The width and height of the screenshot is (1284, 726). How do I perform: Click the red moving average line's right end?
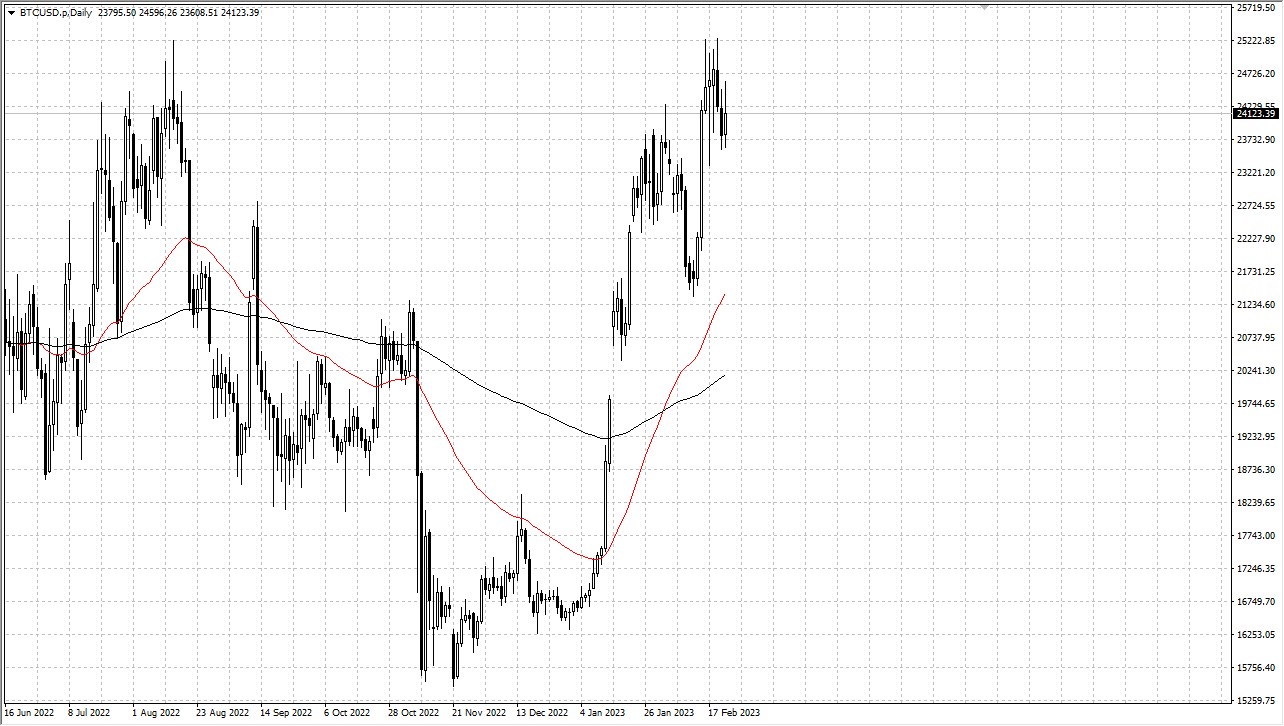723,296
